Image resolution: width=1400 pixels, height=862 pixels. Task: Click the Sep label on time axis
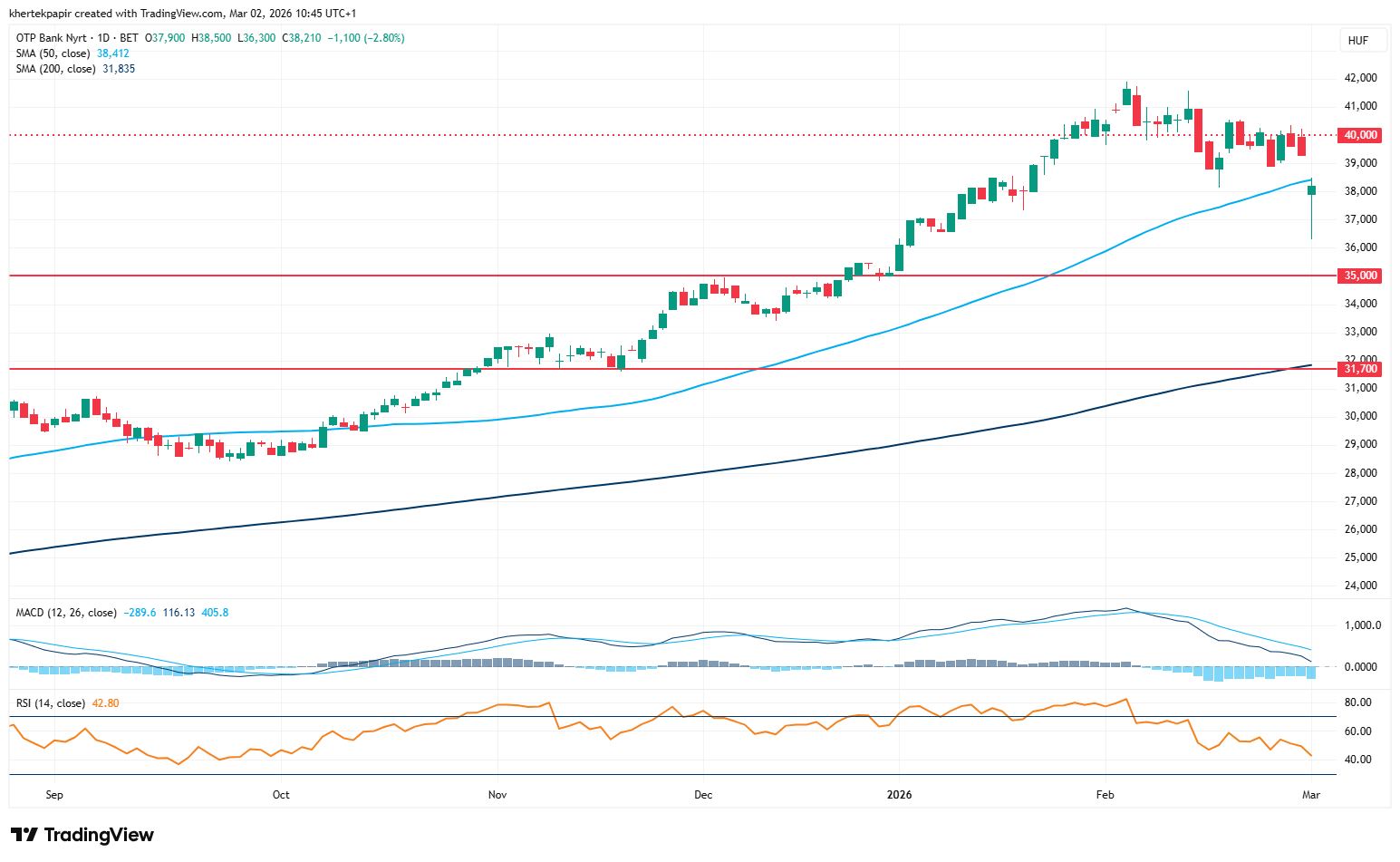[x=54, y=795]
